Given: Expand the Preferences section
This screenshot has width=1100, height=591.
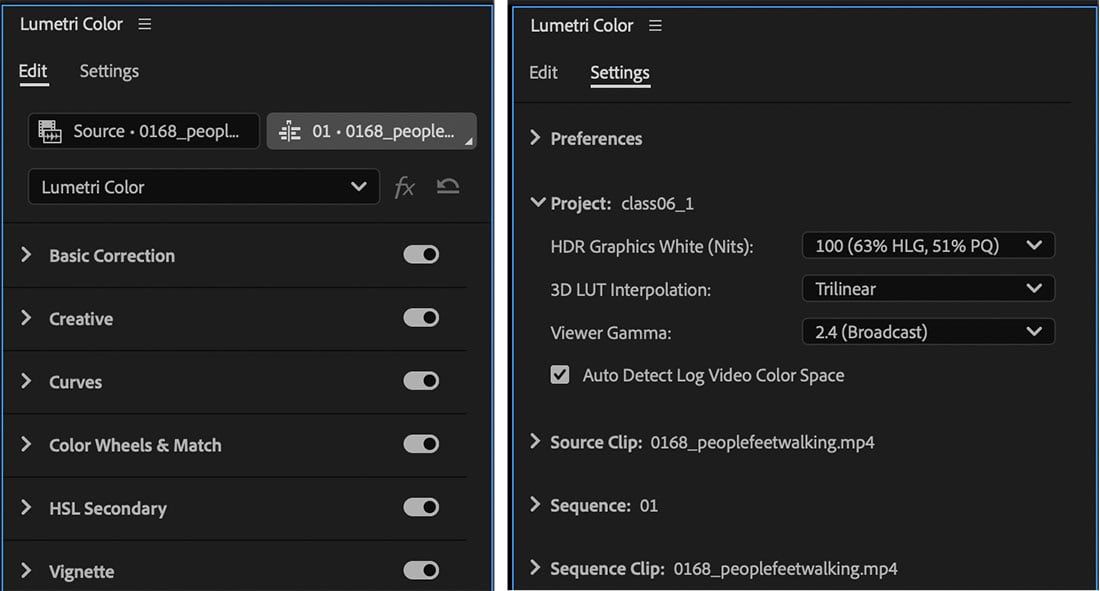Looking at the screenshot, I should [x=535, y=138].
